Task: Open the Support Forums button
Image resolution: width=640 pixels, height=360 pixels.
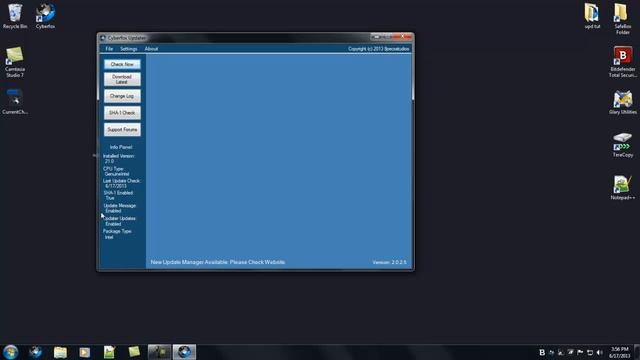Action: [x=122, y=129]
